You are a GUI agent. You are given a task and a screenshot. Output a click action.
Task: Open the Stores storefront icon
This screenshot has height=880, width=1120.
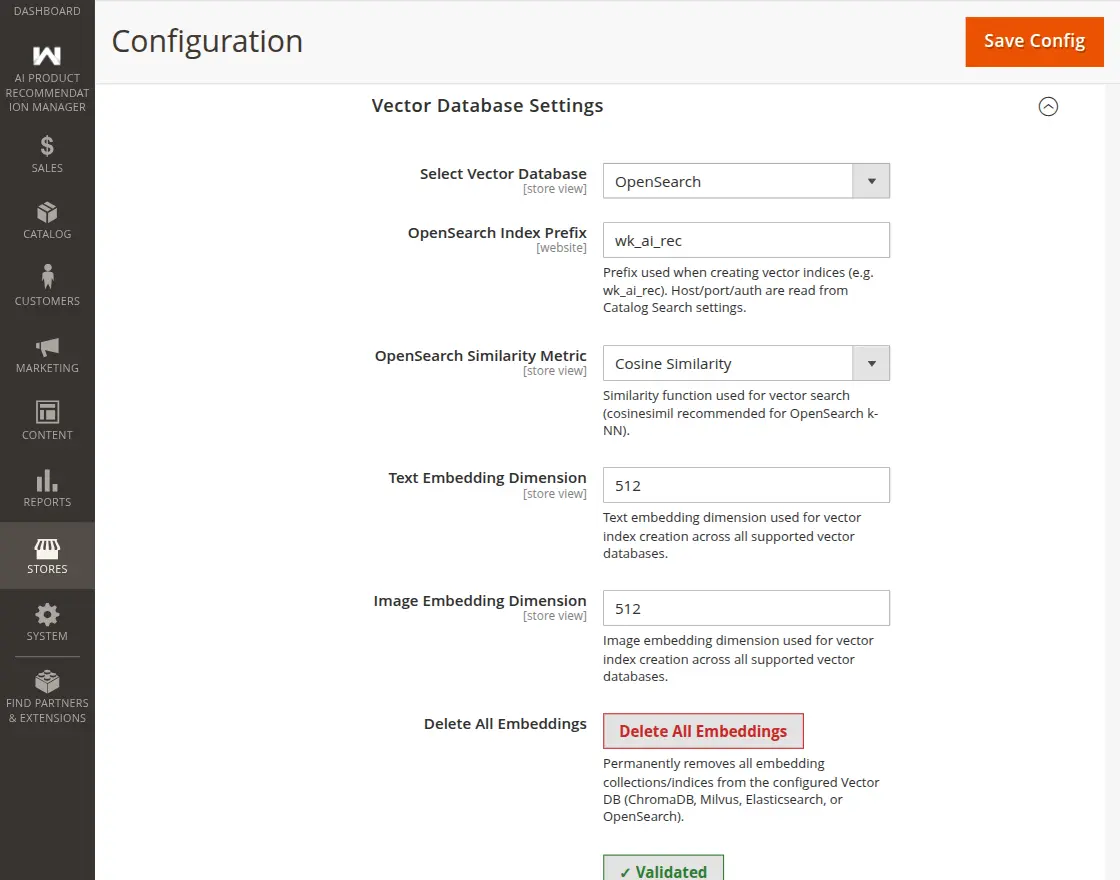click(x=47, y=548)
